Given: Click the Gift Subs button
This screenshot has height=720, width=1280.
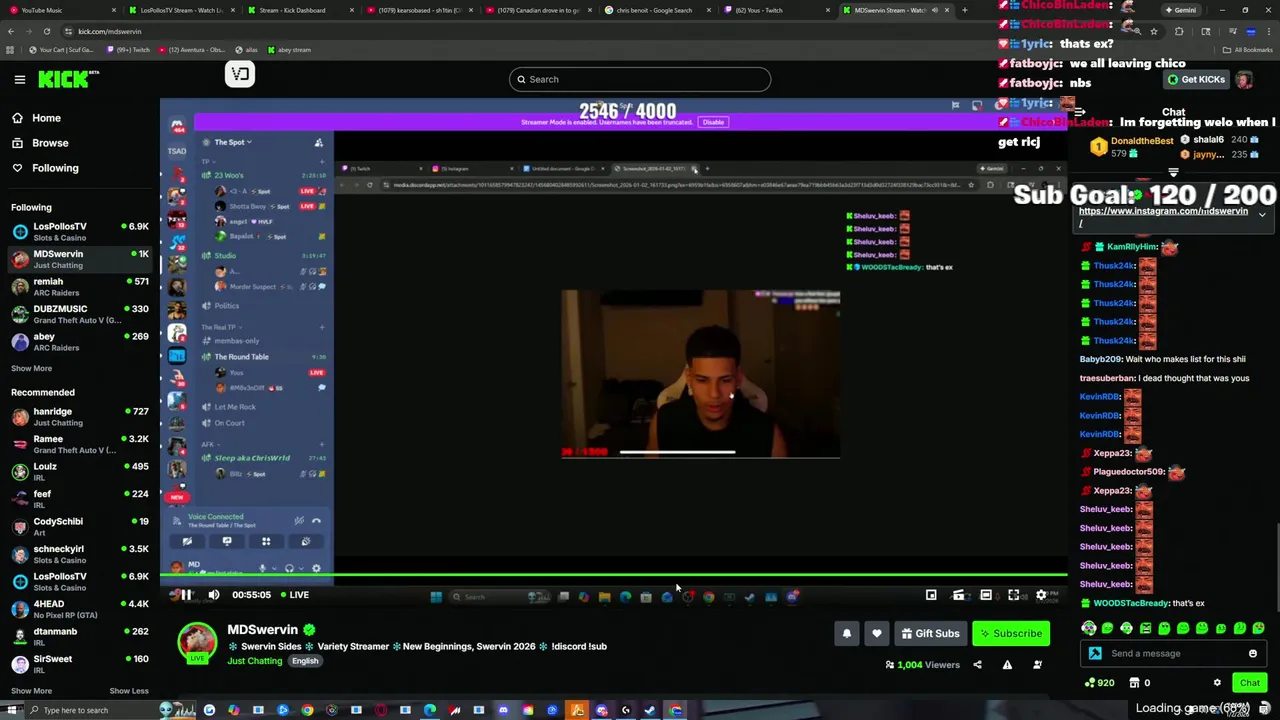Looking at the screenshot, I should 930,633.
